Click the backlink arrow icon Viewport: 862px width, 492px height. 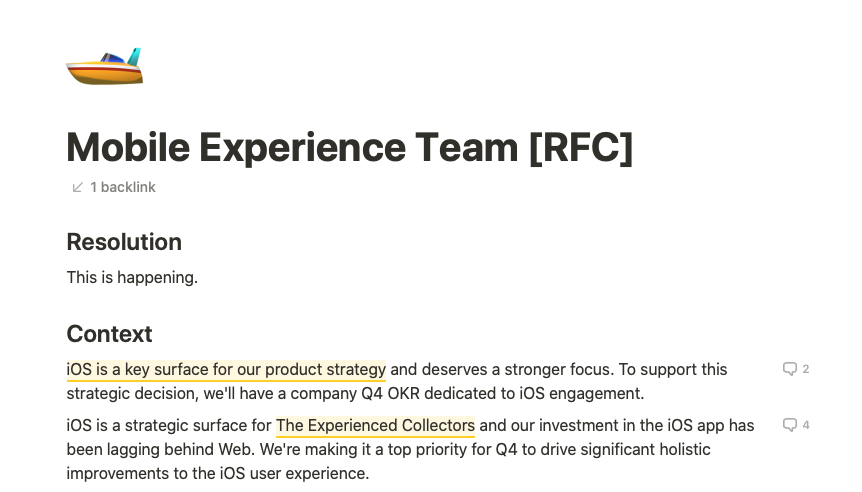[x=78, y=187]
